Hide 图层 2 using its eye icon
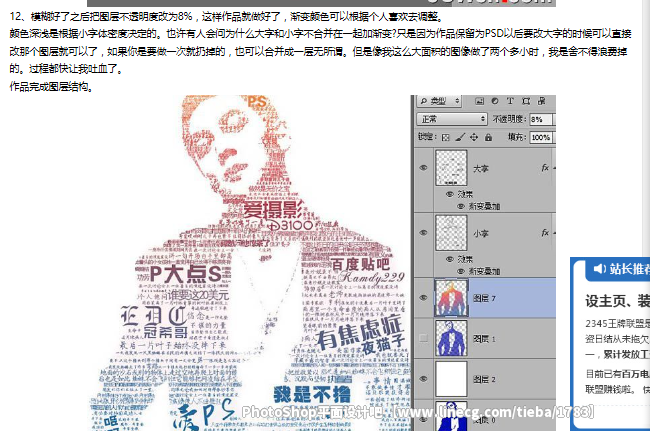Image resolution: width=650 pixels, height=431 pixels. 423,379
